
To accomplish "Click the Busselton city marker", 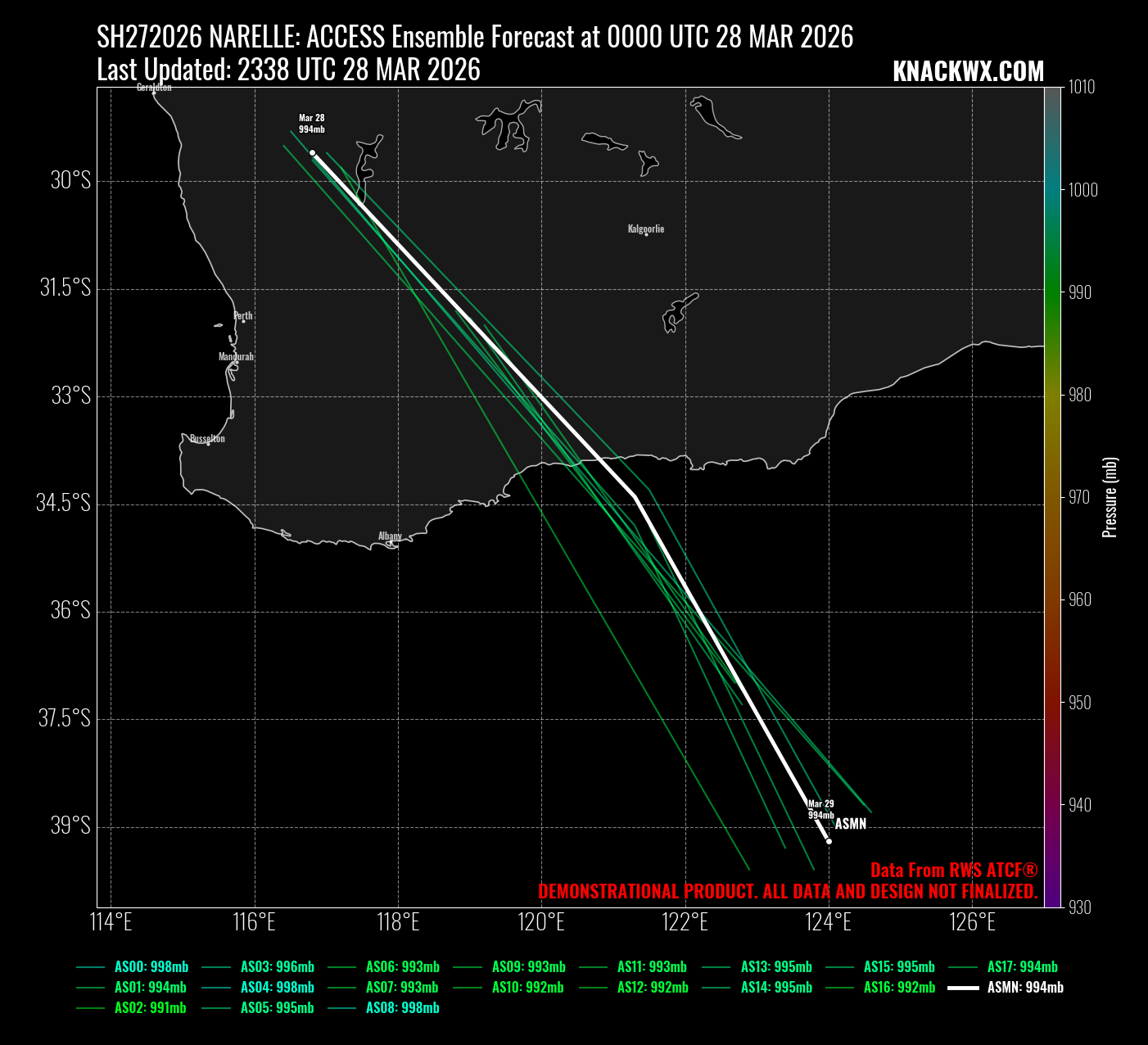I will pyautogui.click(x=209, y=444).
